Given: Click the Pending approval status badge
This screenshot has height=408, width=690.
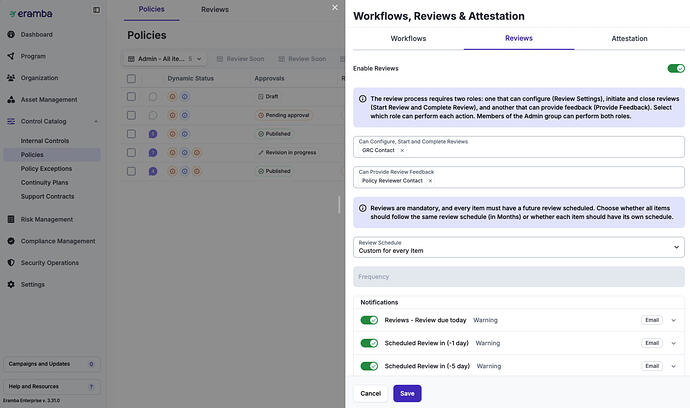Looking at the screenshot, I should [284, 115].
